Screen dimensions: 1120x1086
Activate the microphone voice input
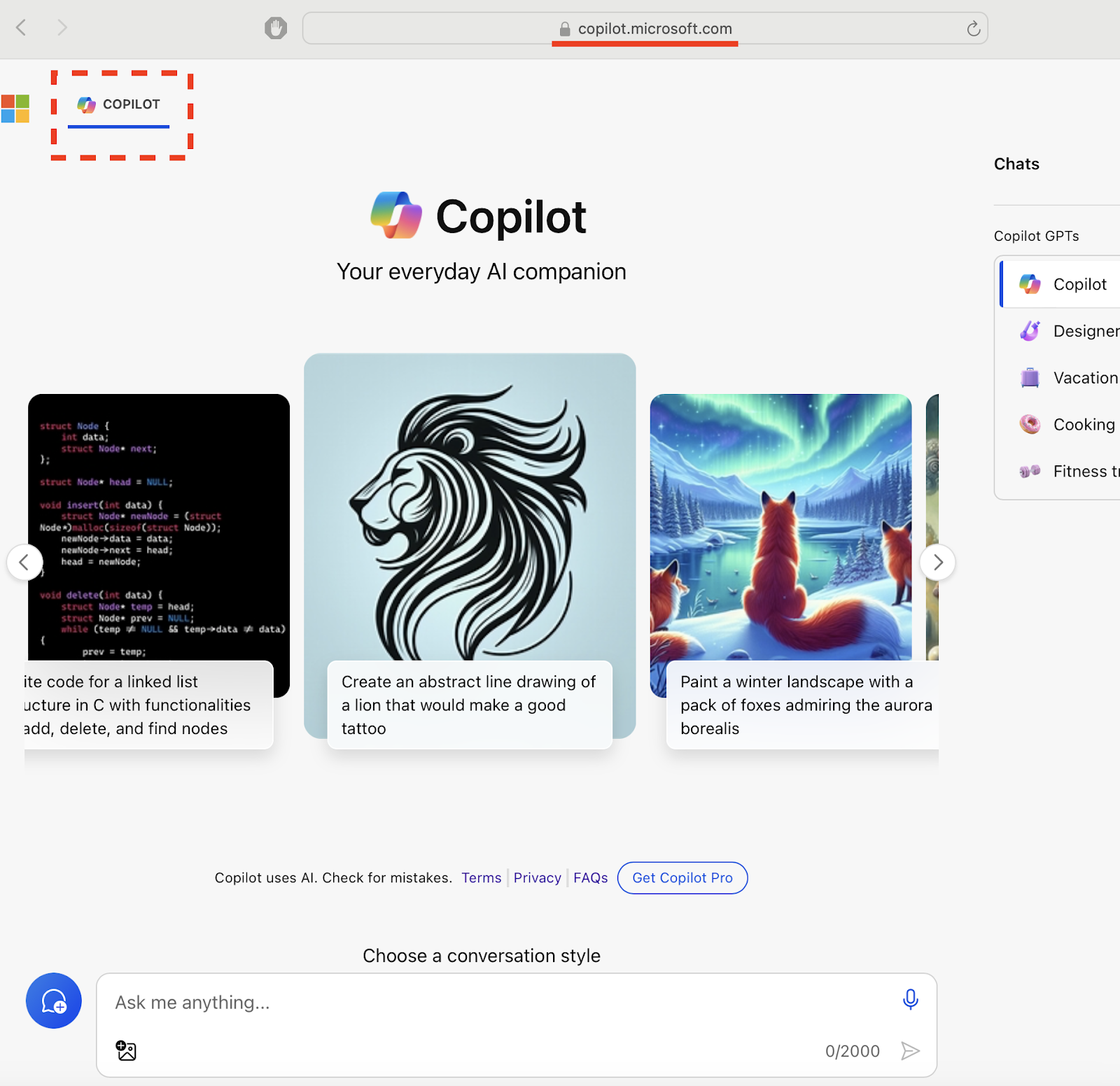(x=910, y=999)
